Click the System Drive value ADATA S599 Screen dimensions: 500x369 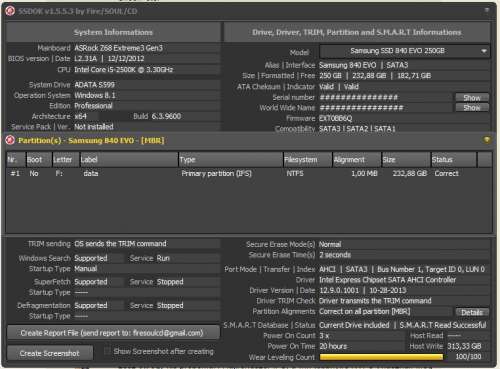(94, 85)
